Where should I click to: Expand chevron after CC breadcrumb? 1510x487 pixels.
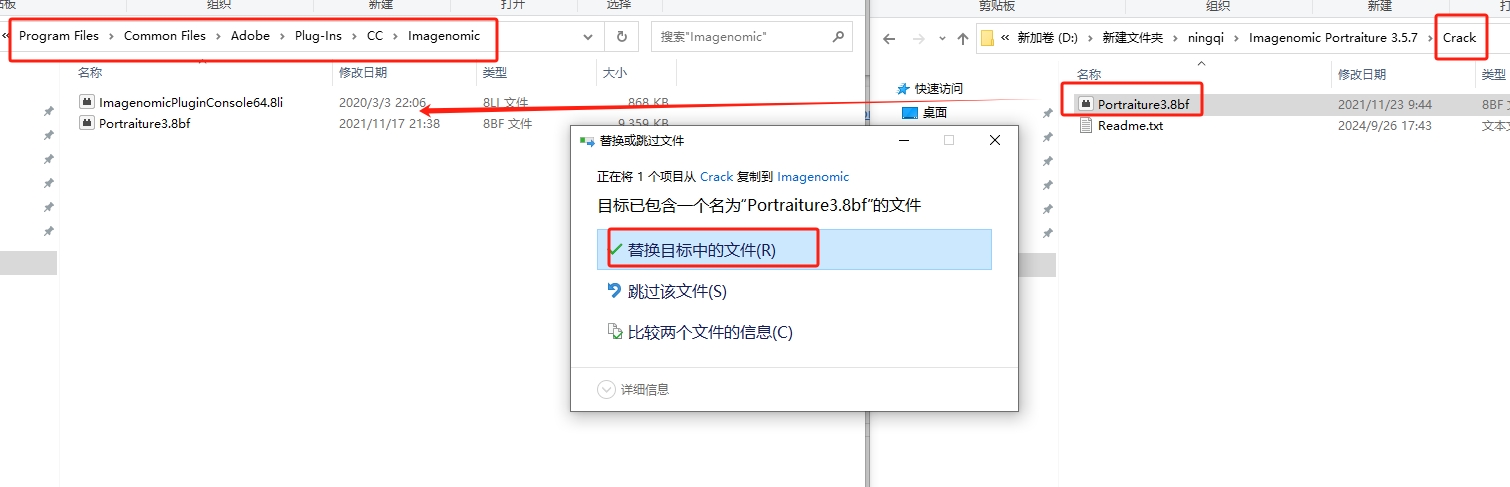pos(395,36)
